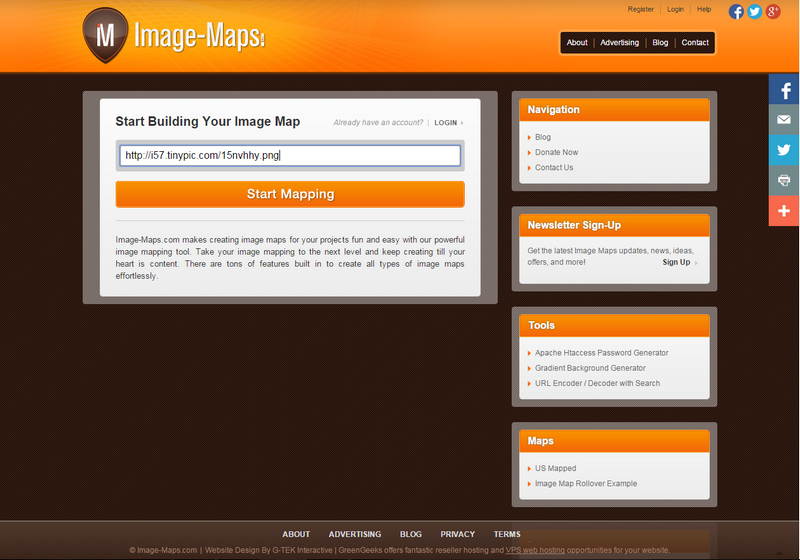Focus the image URL input field

(290, 156)
